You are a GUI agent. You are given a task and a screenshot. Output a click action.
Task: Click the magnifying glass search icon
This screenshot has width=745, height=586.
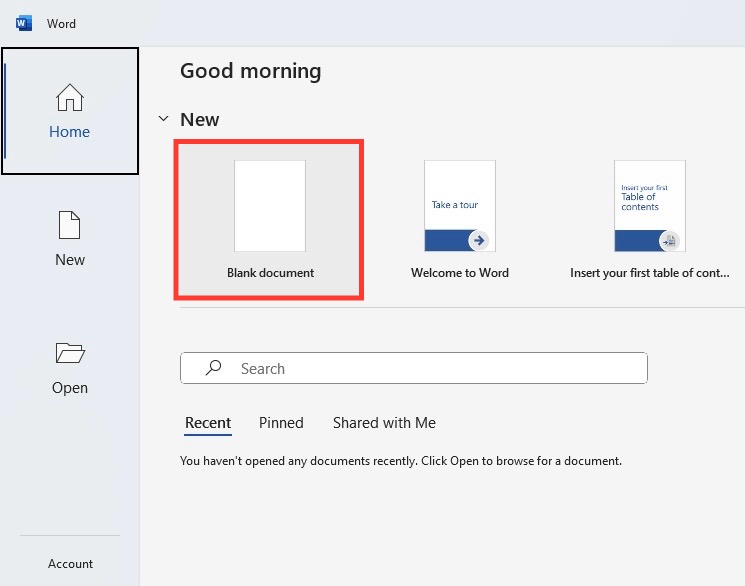click(213, 367)
